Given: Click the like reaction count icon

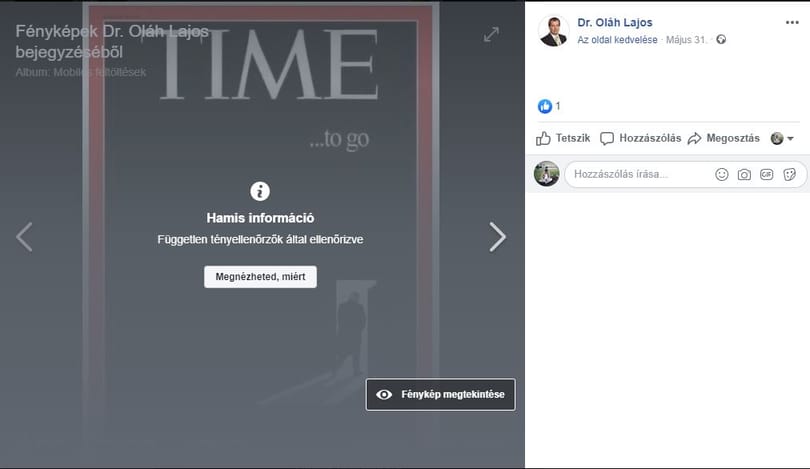Looking at the screenshot, I should pyautogui.click(x=544, y=106).
